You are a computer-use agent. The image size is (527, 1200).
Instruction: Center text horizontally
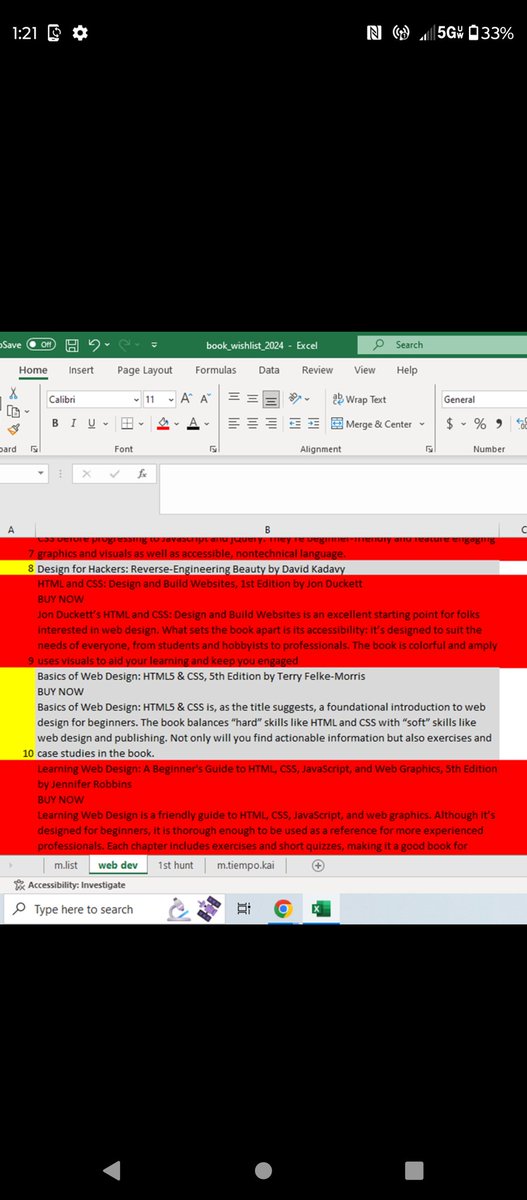point(252,424)
